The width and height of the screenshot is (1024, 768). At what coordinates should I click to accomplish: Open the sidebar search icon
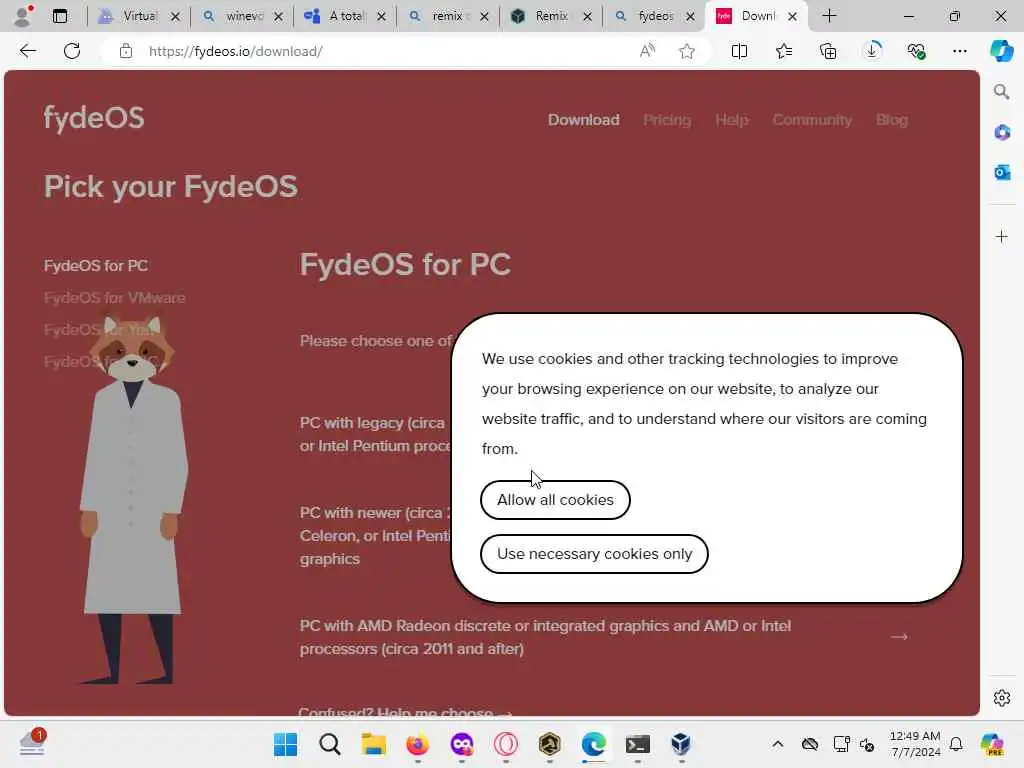coord(1002,91)
